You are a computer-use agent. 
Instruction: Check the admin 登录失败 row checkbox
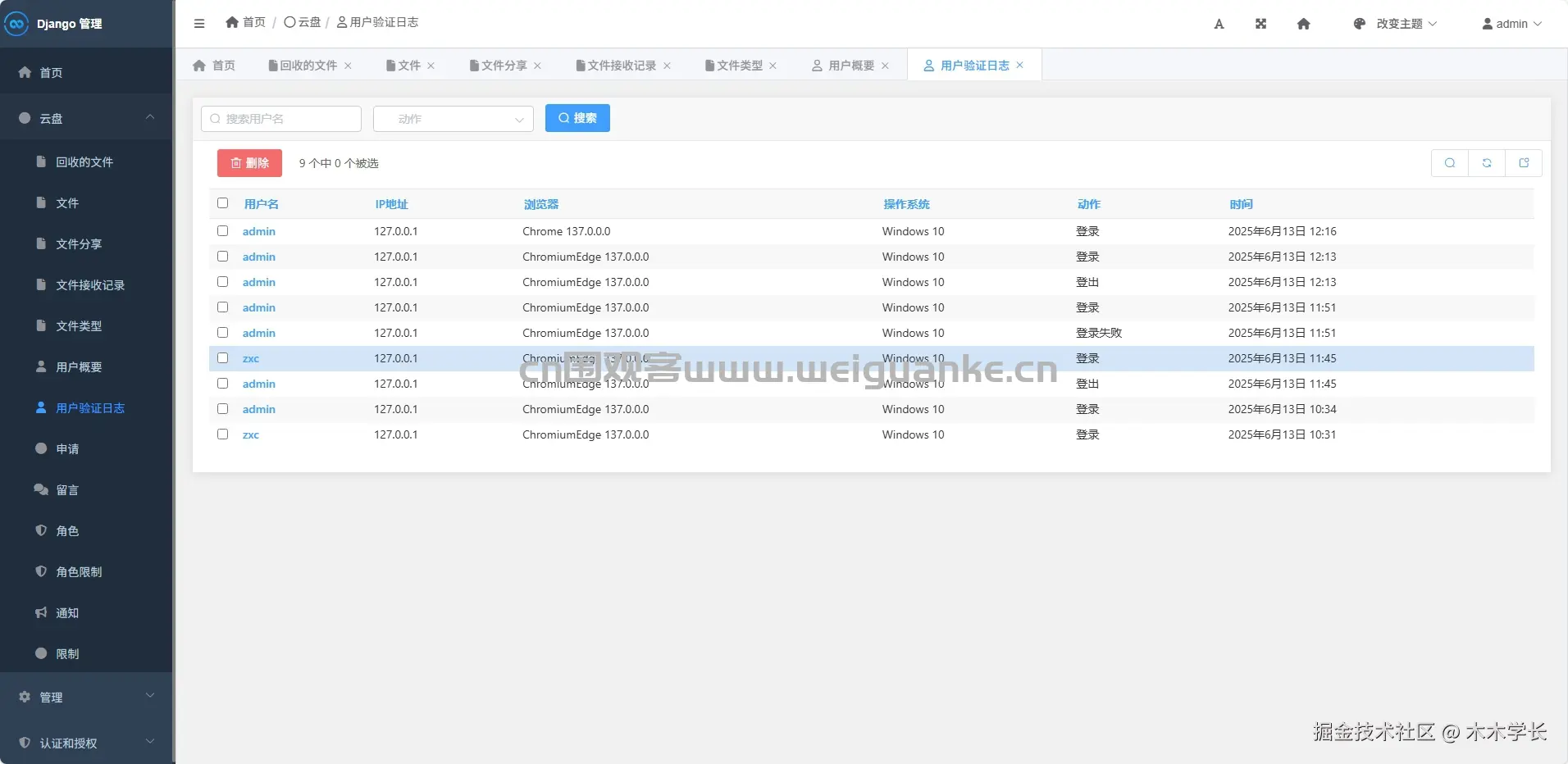click(x=222, y=333)
